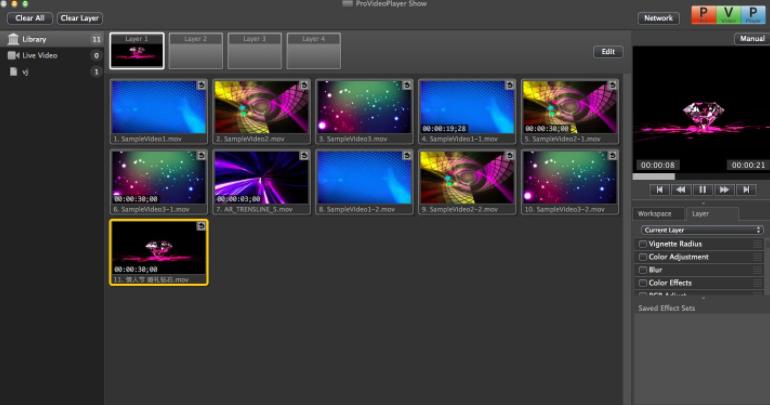Enable the Vignette Radius effect checkbox
770x405 pixels.
click(643, 244)
